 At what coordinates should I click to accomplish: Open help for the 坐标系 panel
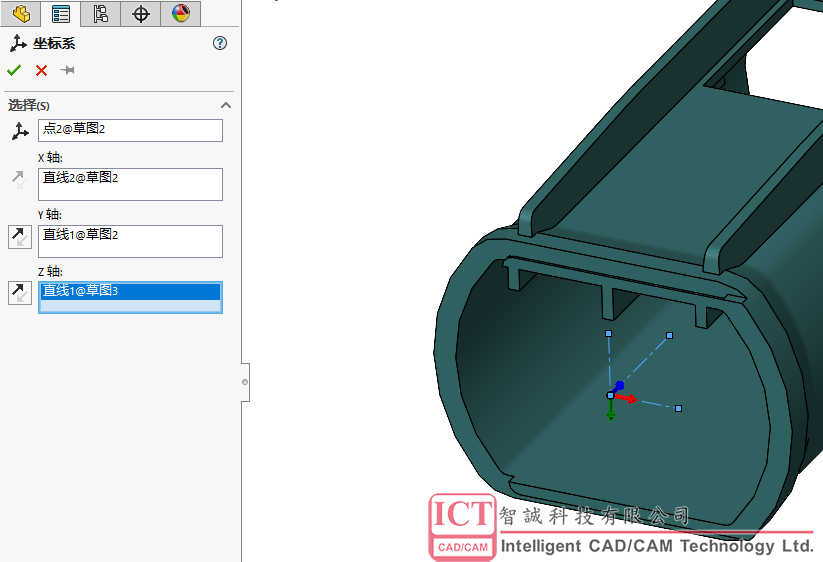point(220,43)
